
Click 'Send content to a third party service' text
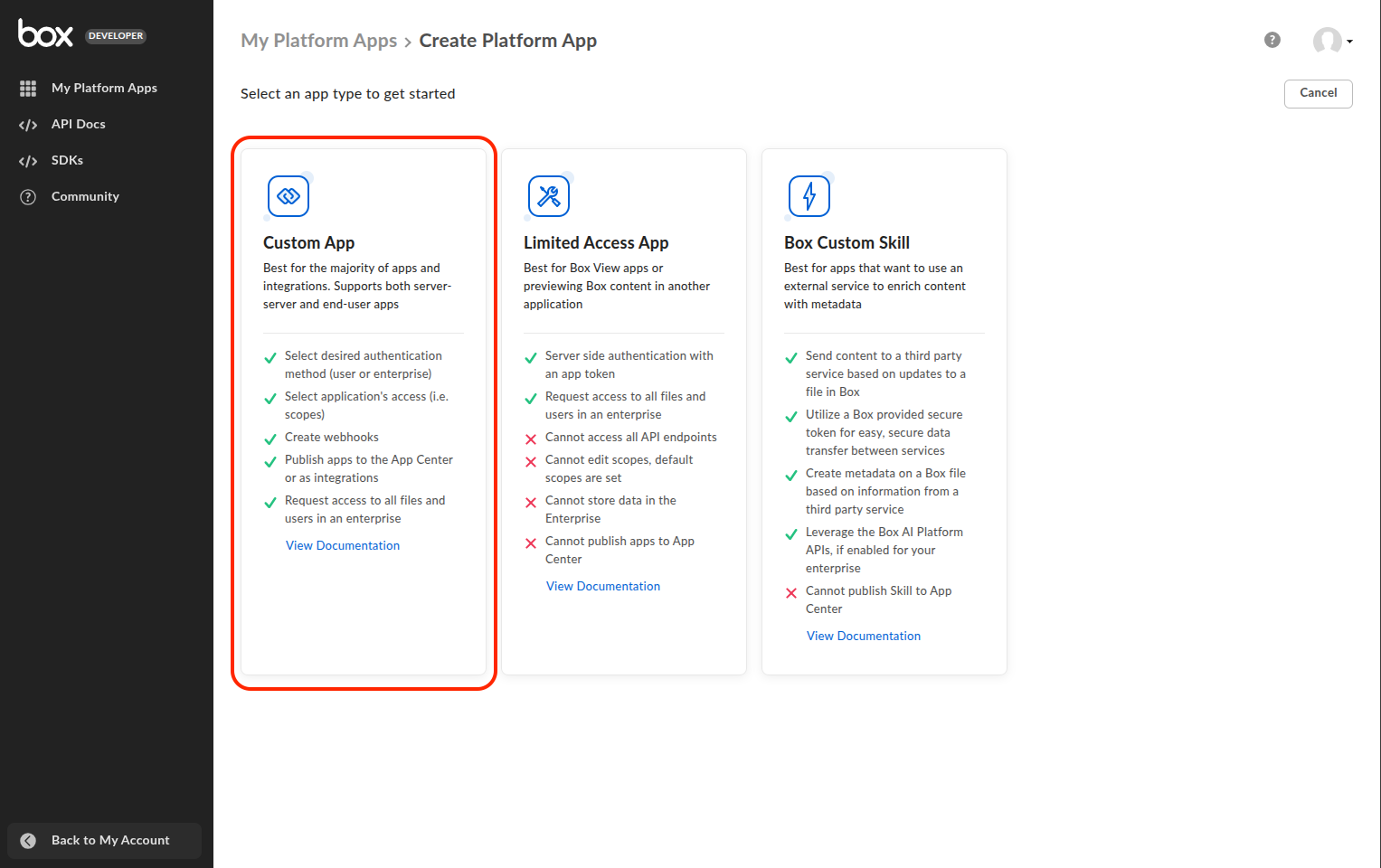885,373
